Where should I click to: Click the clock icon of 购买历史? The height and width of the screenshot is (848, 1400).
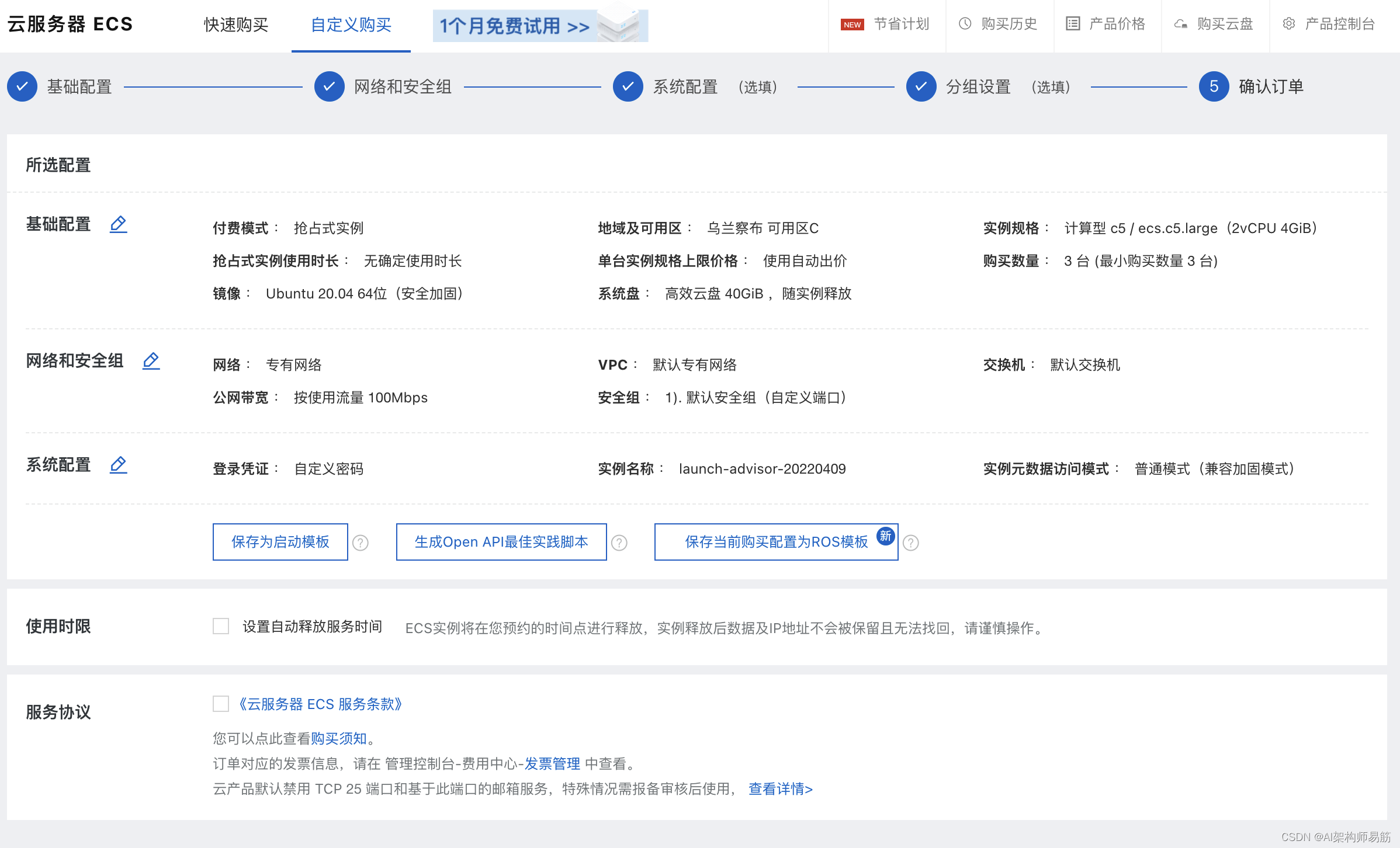(x=965, y=24)
